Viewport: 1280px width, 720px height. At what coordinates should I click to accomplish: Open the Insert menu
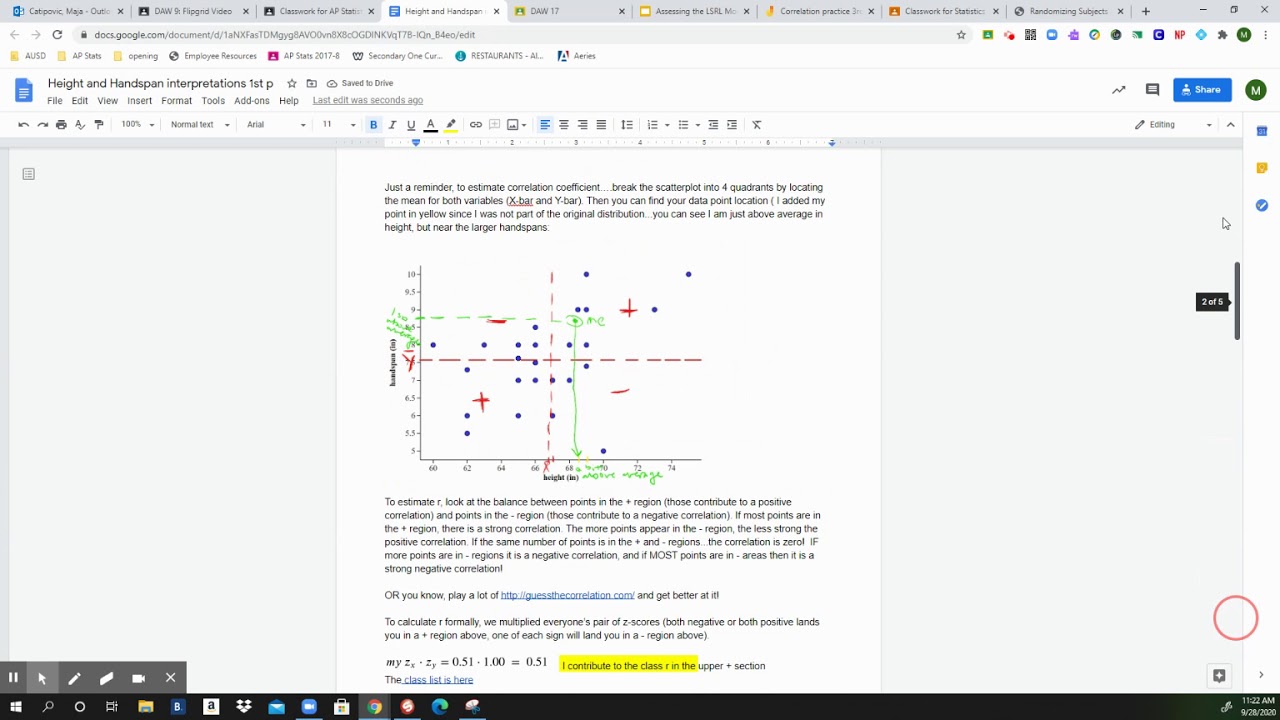139,101
